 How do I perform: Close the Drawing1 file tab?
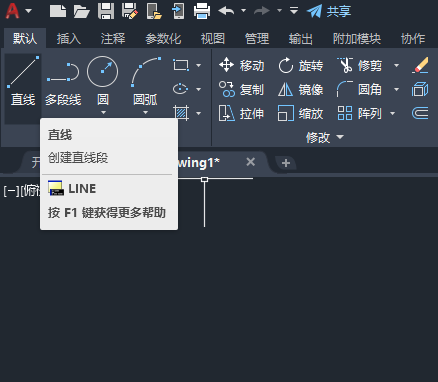coord(250,162)
